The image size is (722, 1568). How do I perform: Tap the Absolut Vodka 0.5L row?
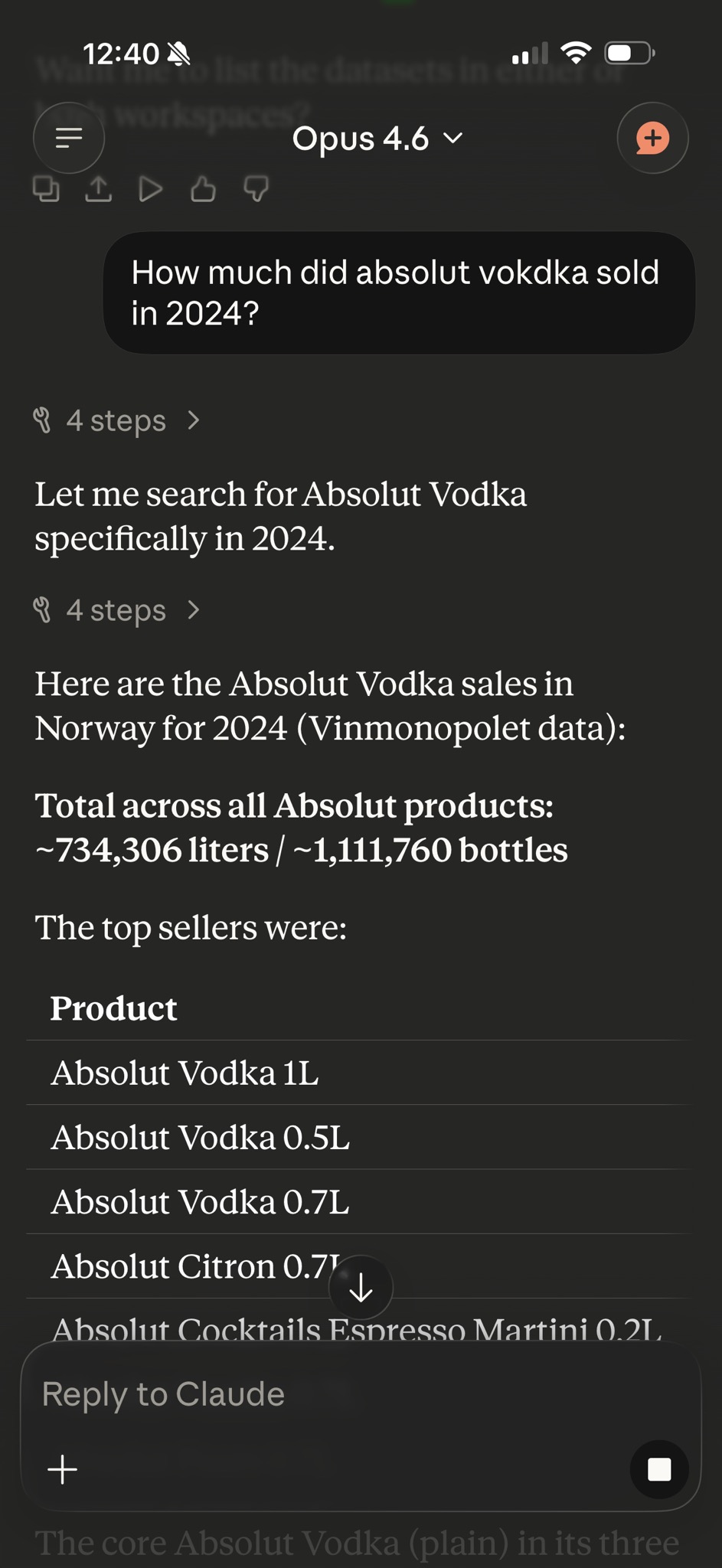(200, 1137)
